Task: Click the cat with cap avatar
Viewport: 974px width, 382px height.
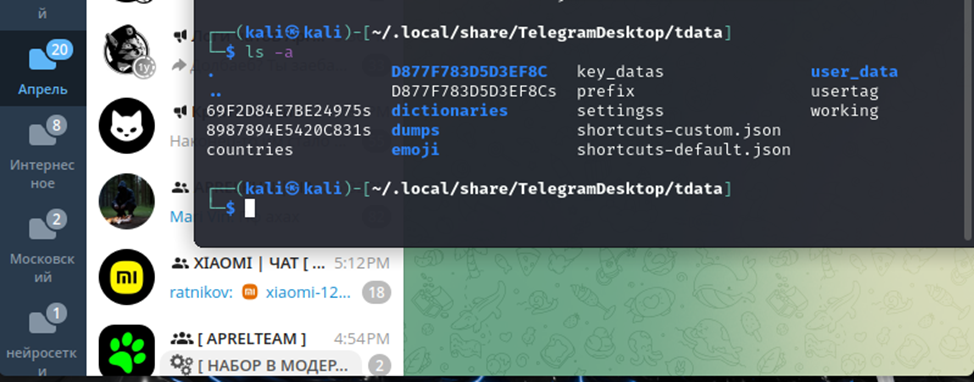Action: point(127,52)
